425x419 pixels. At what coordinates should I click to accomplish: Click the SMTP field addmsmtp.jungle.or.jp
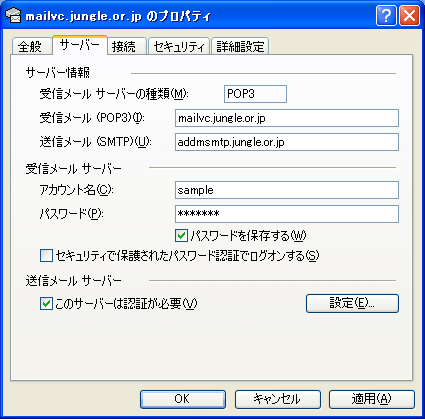pyautogui.click(x=287, y=142)
